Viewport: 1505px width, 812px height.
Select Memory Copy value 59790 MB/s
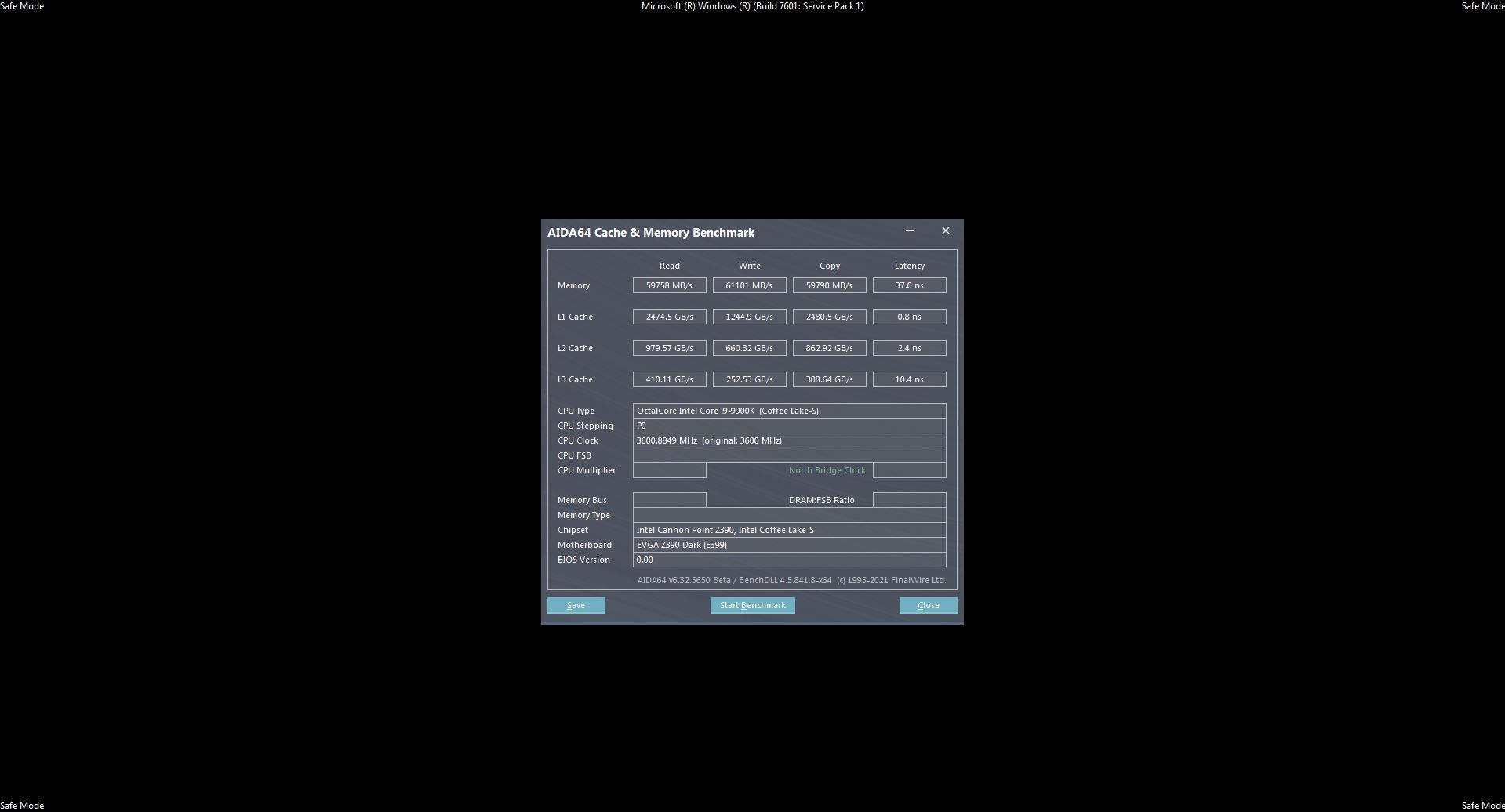[829, 285]
